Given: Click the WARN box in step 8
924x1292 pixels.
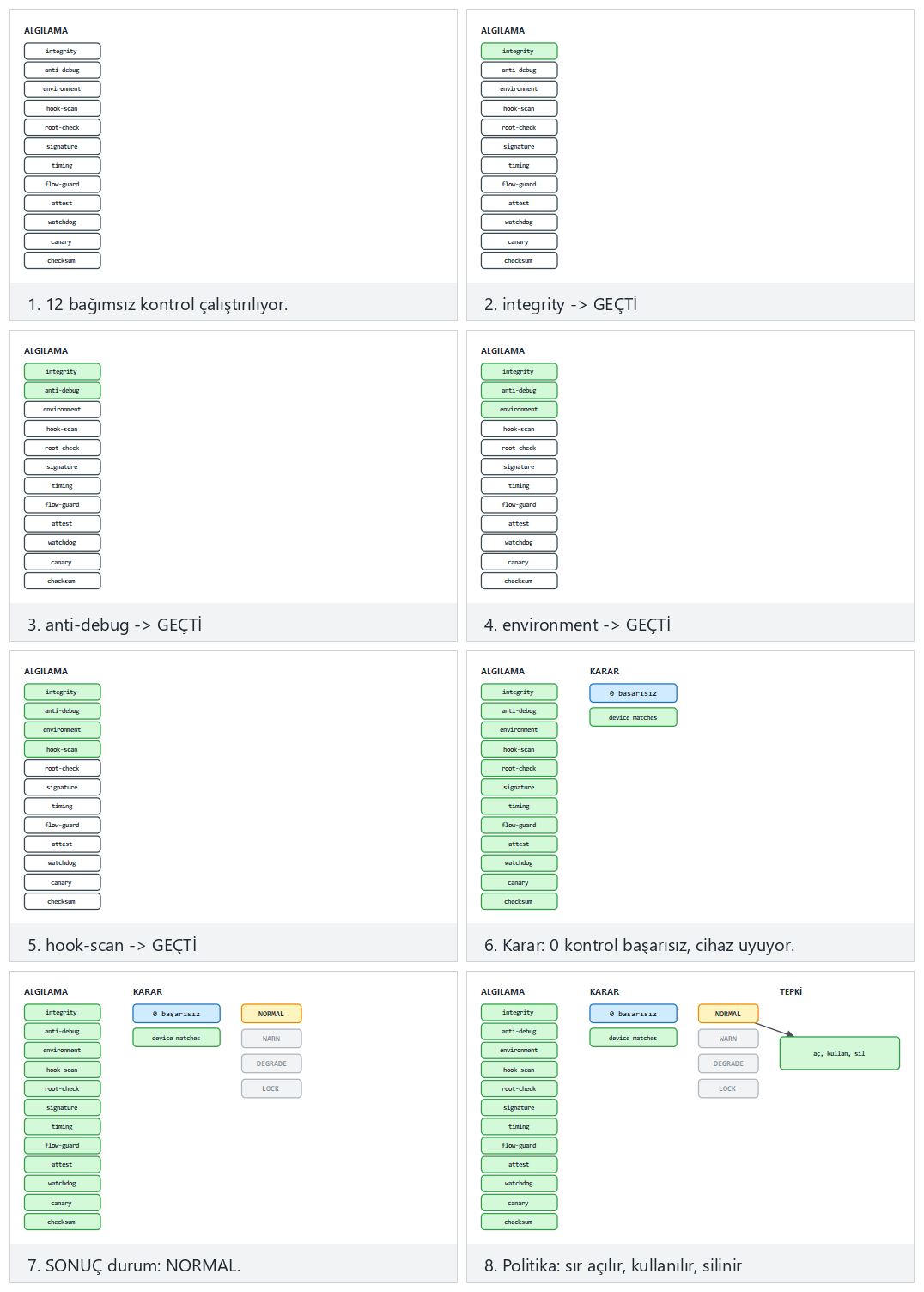Looking at the screenshot, I should pyautogui.click(x=728, y=1039).
